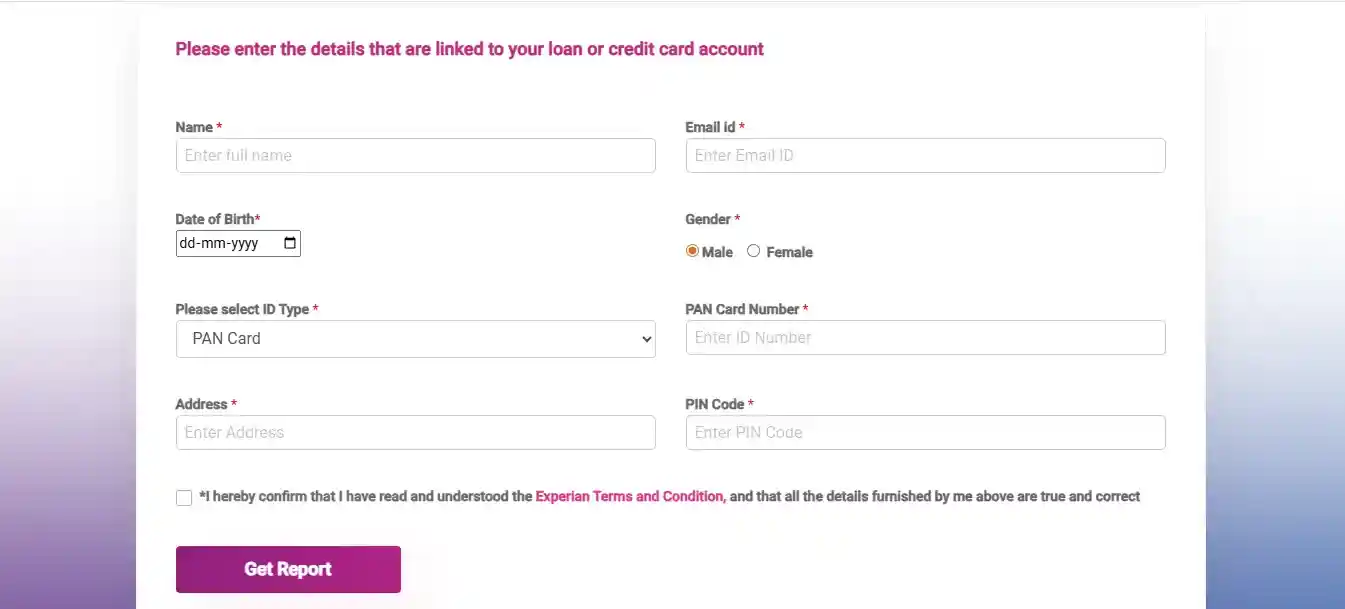Viewport: 1345px width, 609px height.
Task: Click the Enter Address field
Action: coord(415,432)
